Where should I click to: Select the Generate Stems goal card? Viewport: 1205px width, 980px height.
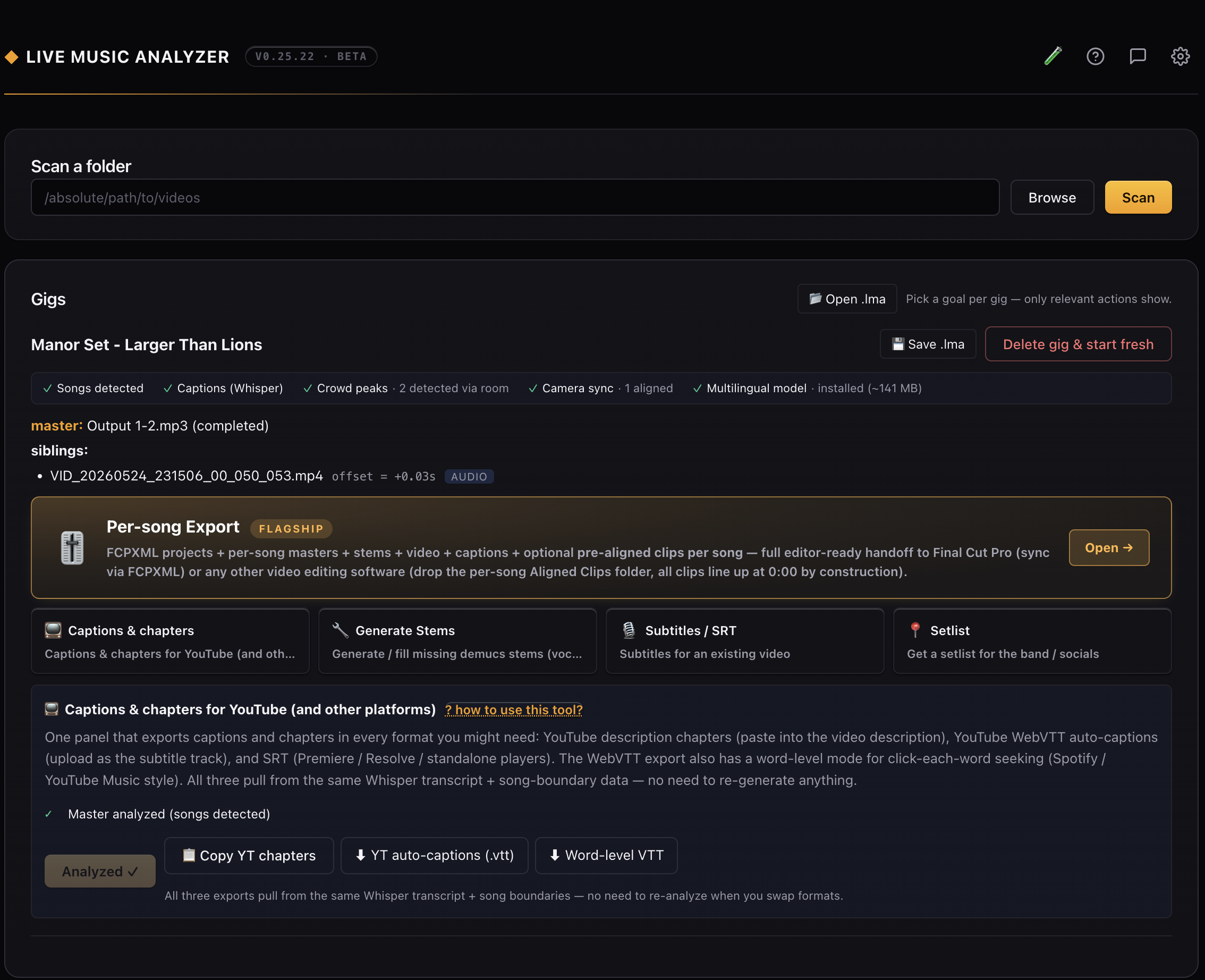457,641
